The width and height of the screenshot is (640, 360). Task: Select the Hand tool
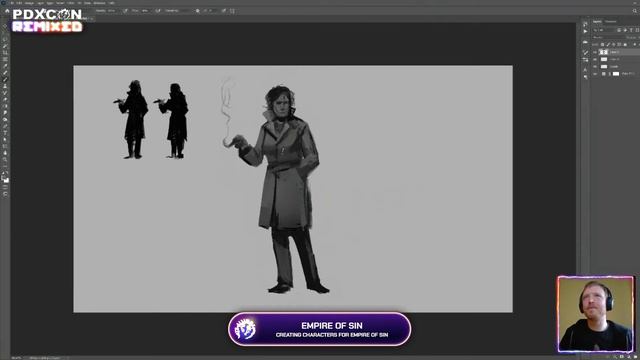coord(5,152)
